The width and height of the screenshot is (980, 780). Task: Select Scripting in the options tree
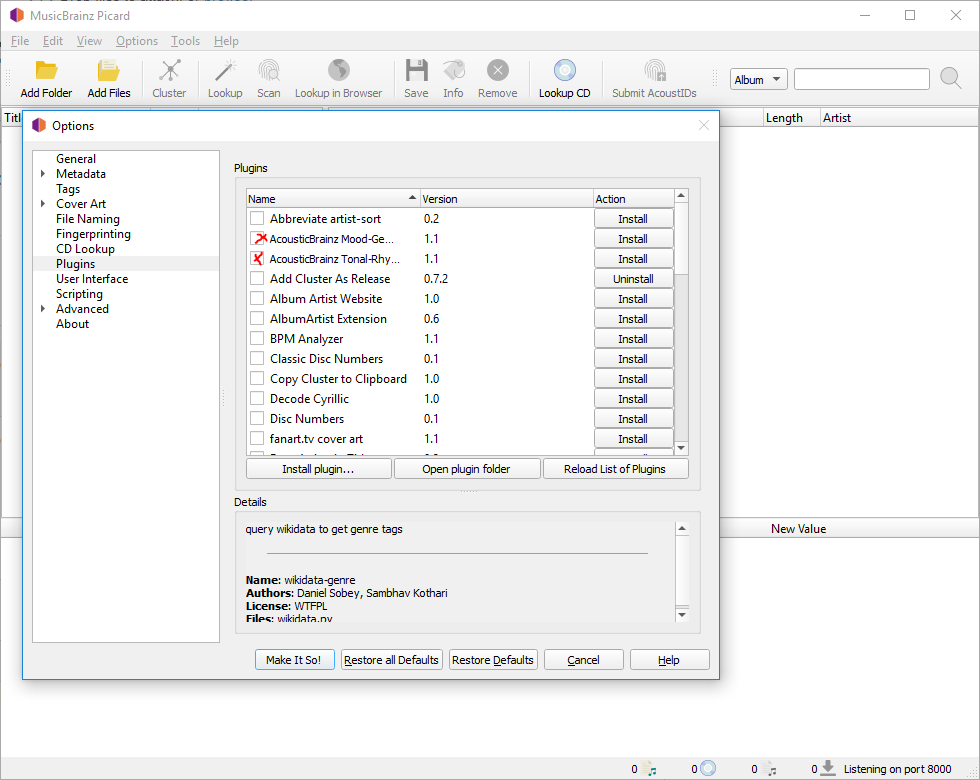click(79, 294)
